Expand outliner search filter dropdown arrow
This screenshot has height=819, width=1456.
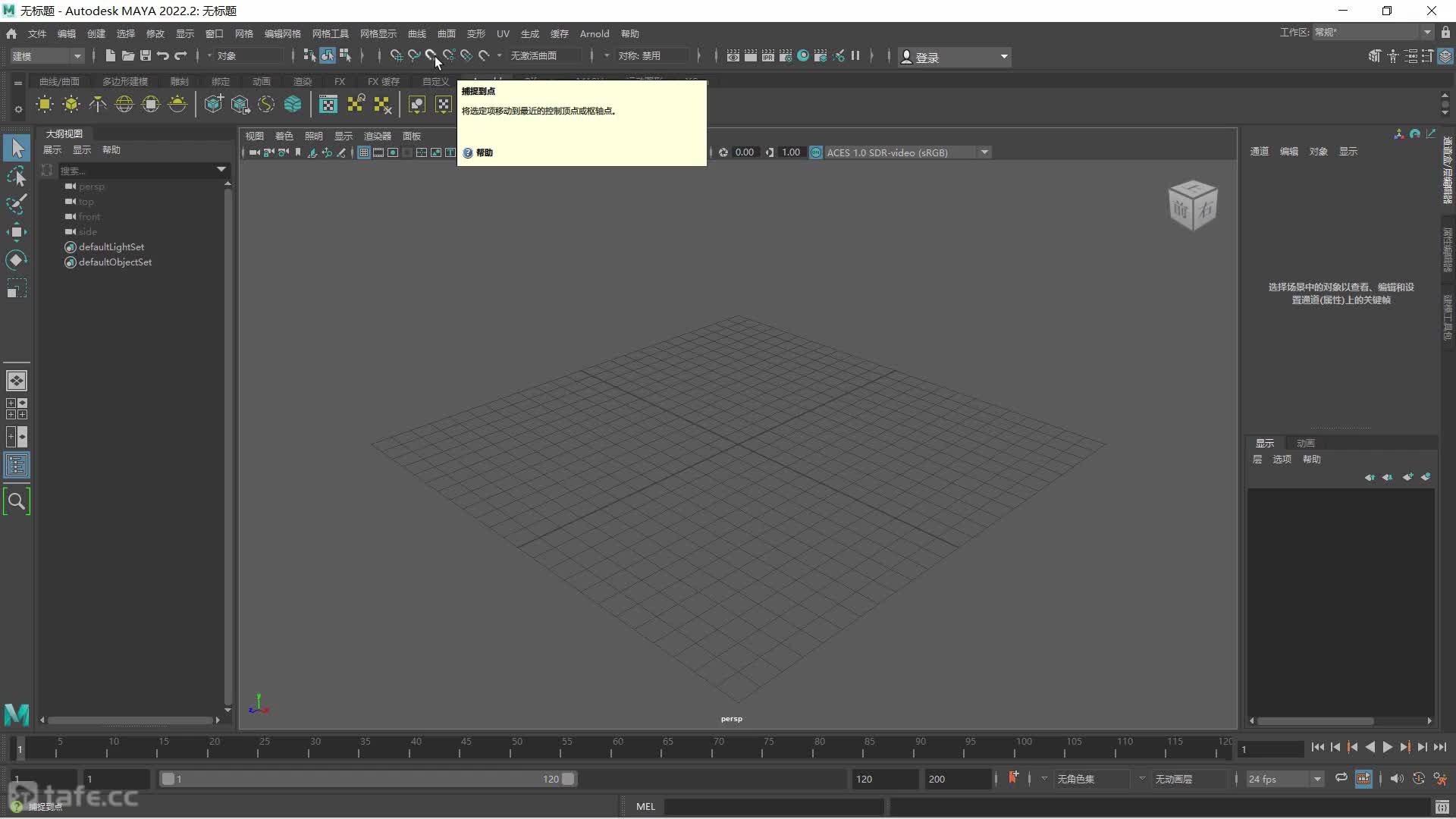[221, 170]
